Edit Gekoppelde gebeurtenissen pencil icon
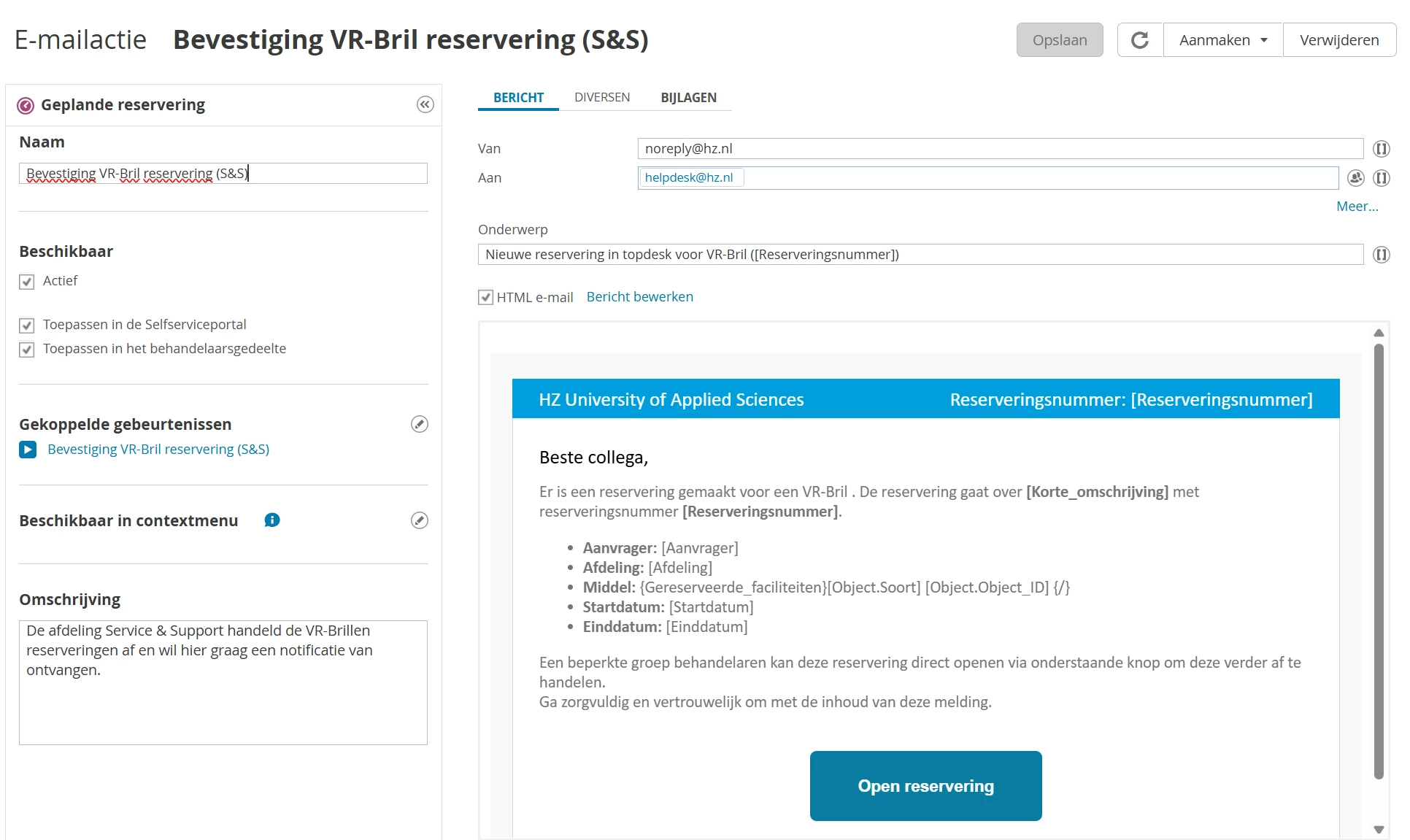The image size is (1410, 840). coord(419,424)
